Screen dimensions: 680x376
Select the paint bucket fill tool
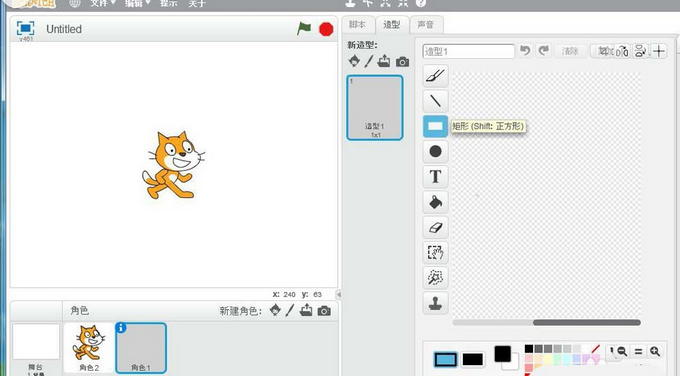pos(435,202)
